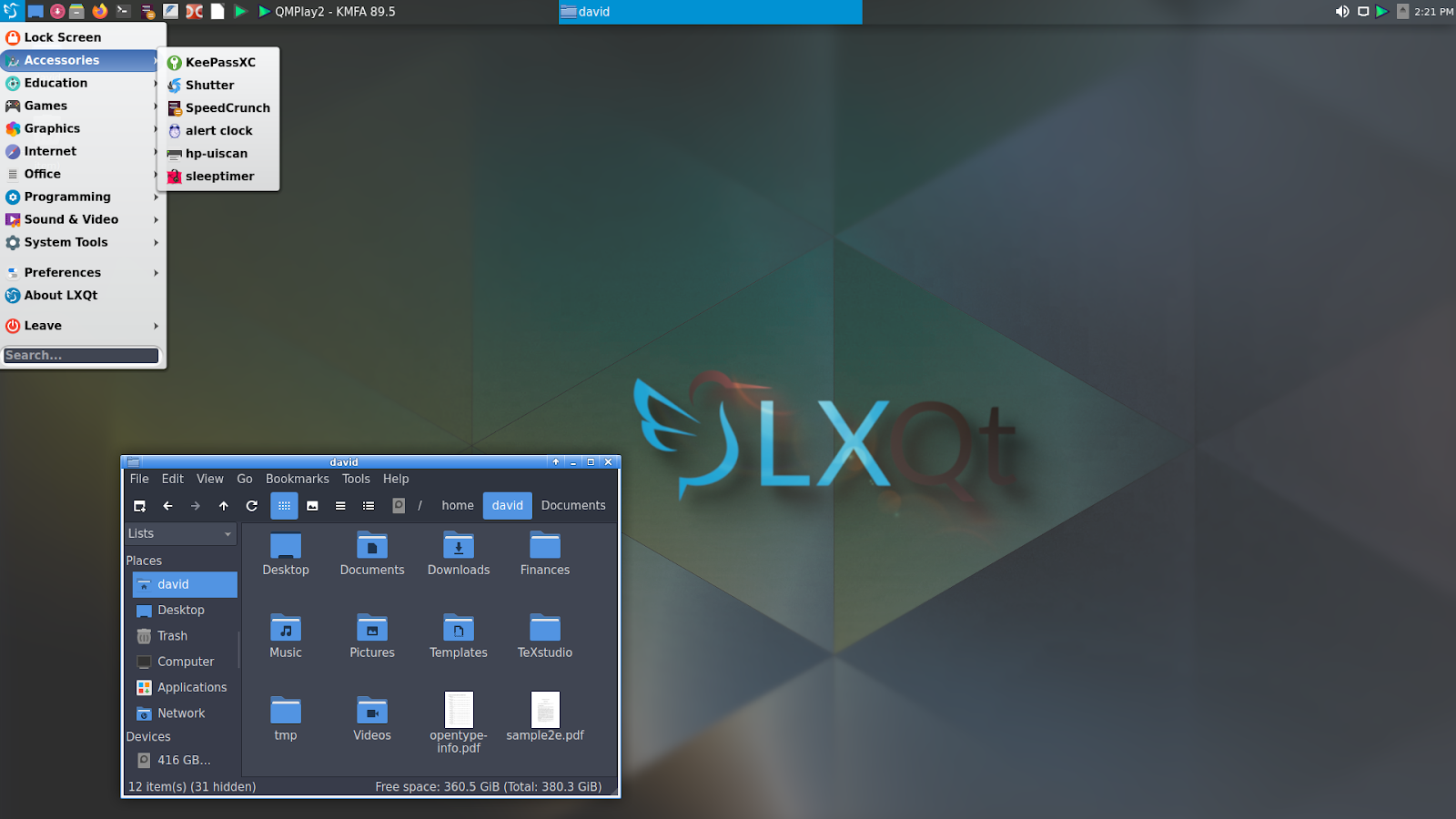The width and height of the screenshot is (1456, 819).
Task: Switch to detailed list view
Action: [369, 506]
